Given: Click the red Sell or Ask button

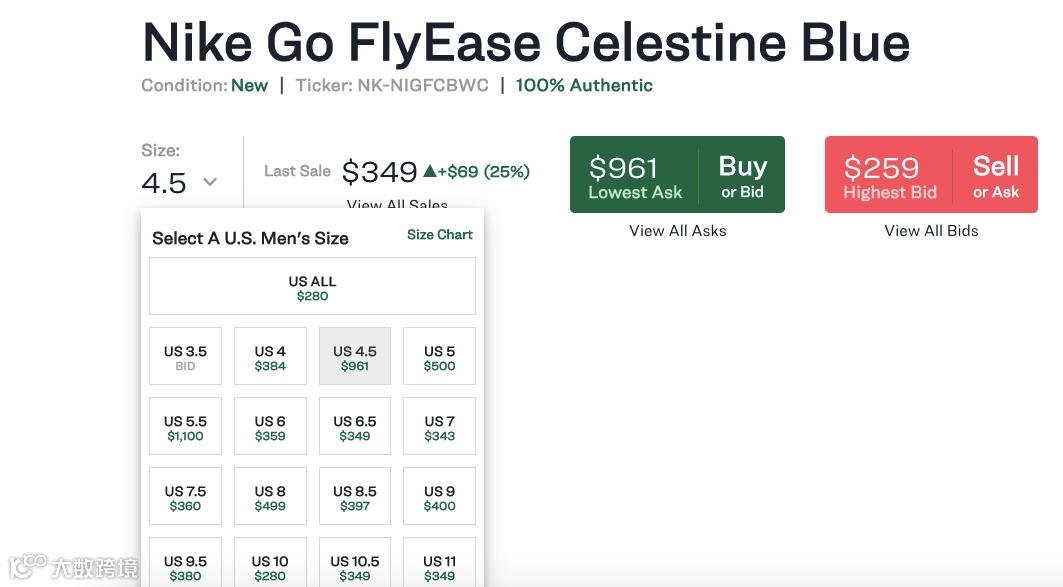Looking at the screenshot, I should (995, 175).
